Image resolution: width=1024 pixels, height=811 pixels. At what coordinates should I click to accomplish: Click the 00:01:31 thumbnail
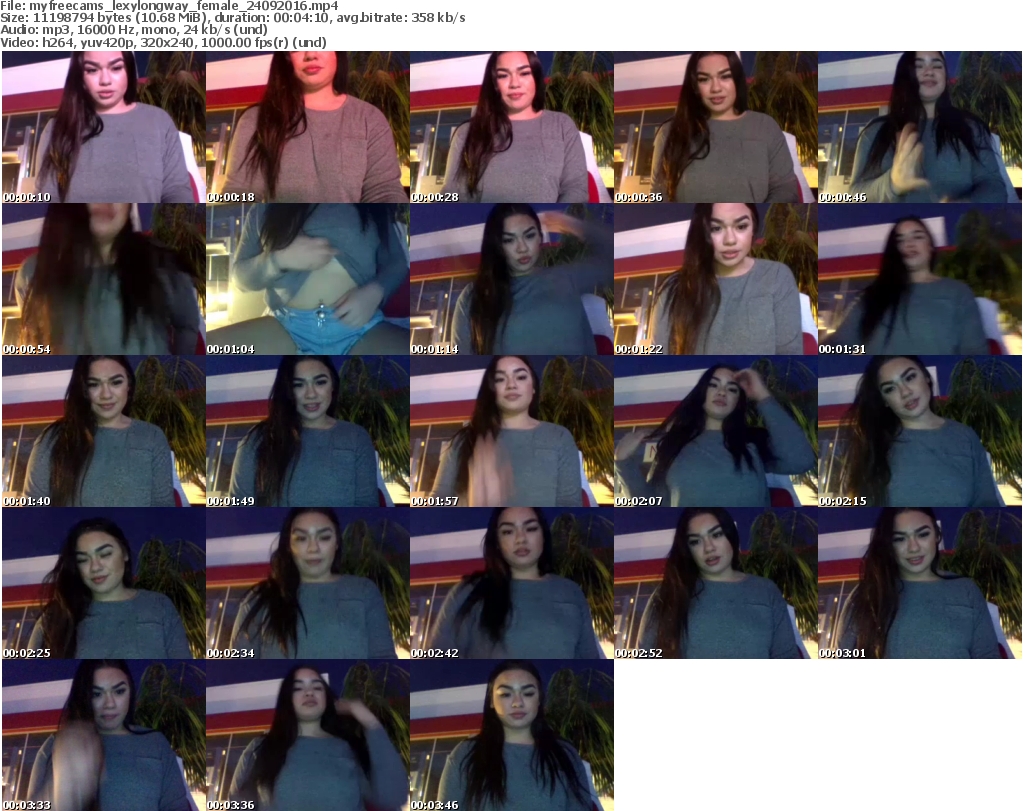[920, 279]
